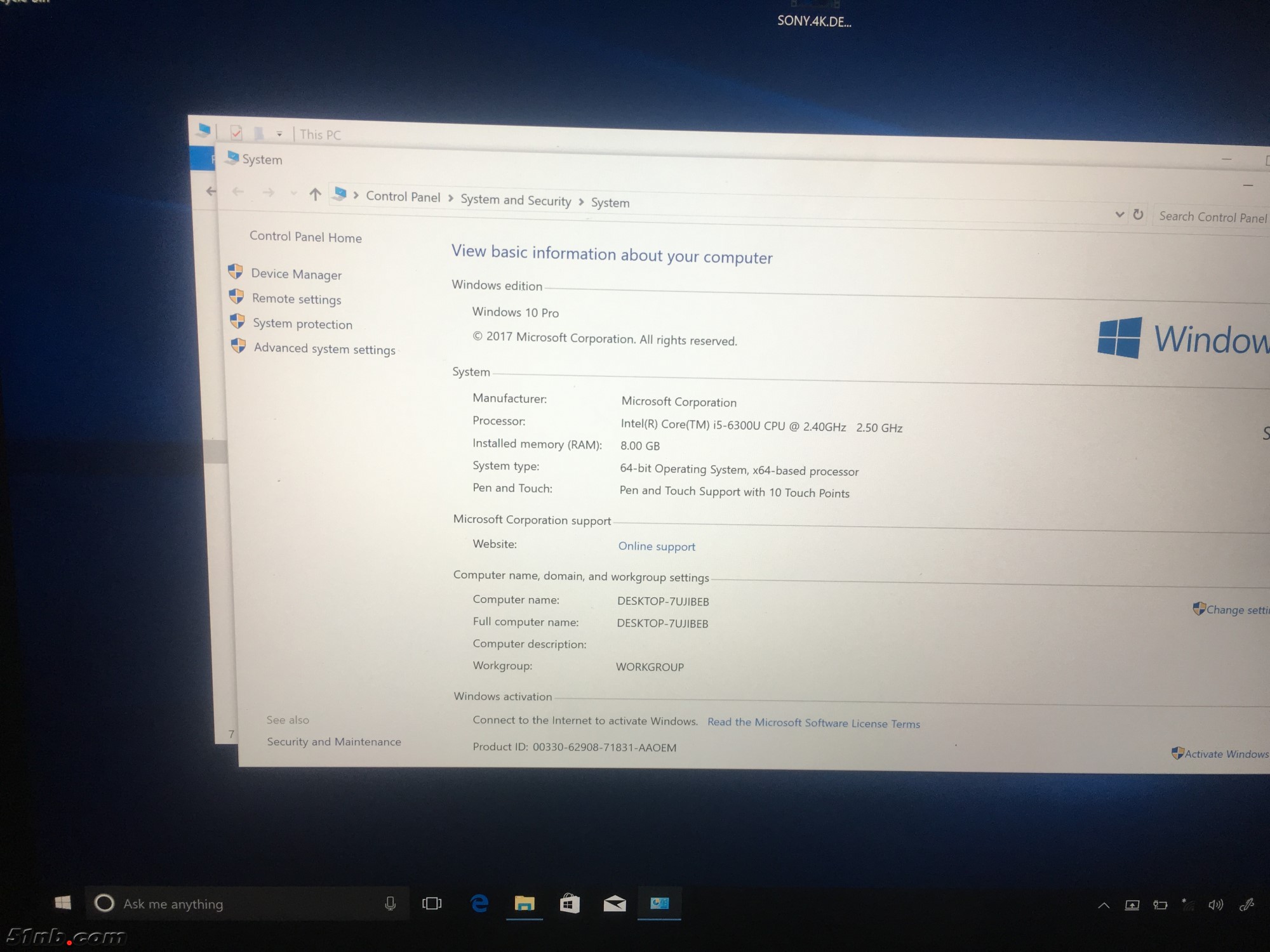
Task: Expand the Control Panel breadcrumb chevron
Action: (x=451, y=199)
